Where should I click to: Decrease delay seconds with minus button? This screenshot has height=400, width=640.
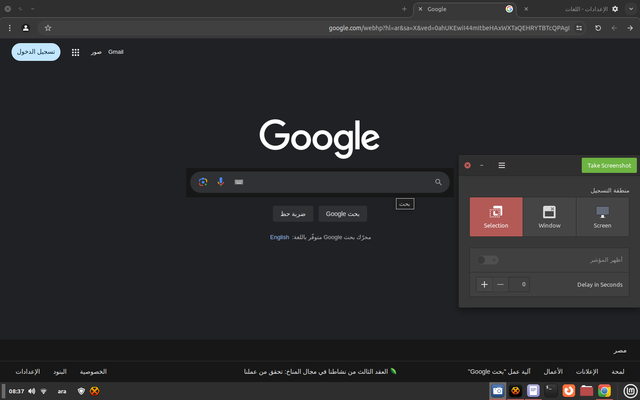[x=500, y=284]
